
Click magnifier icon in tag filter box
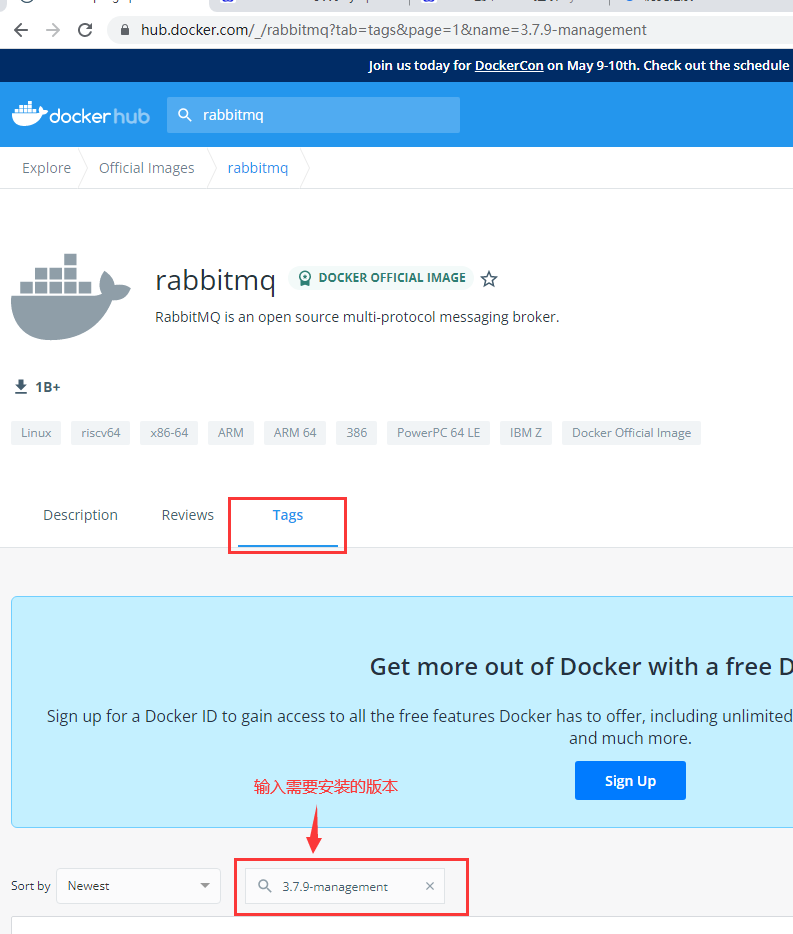(x=265, y=886)
